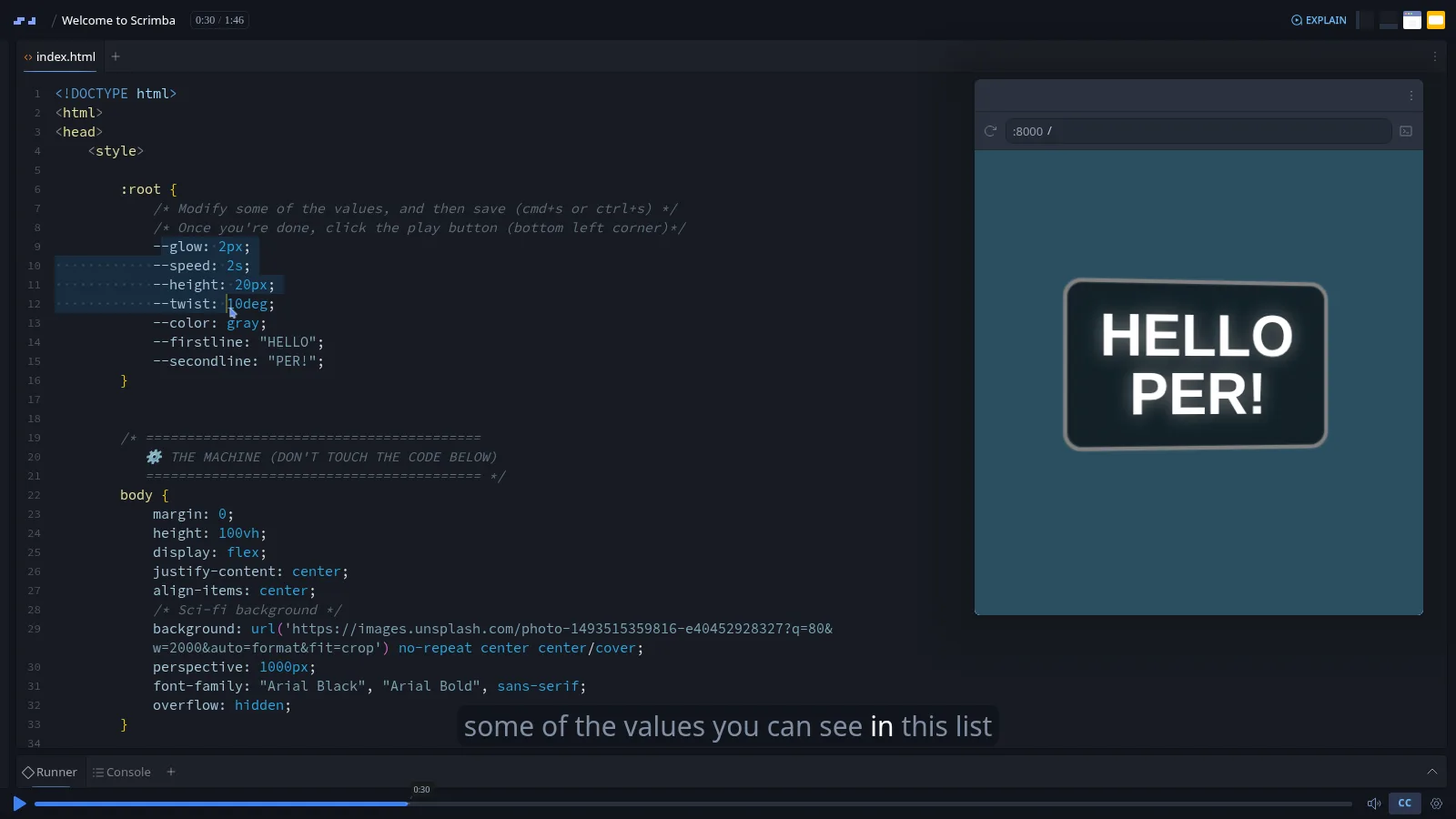Click the 'display: flex;' line
The width and height of the screenshot is (1456, 819).
pyautogui.click(x=209, y=552)
